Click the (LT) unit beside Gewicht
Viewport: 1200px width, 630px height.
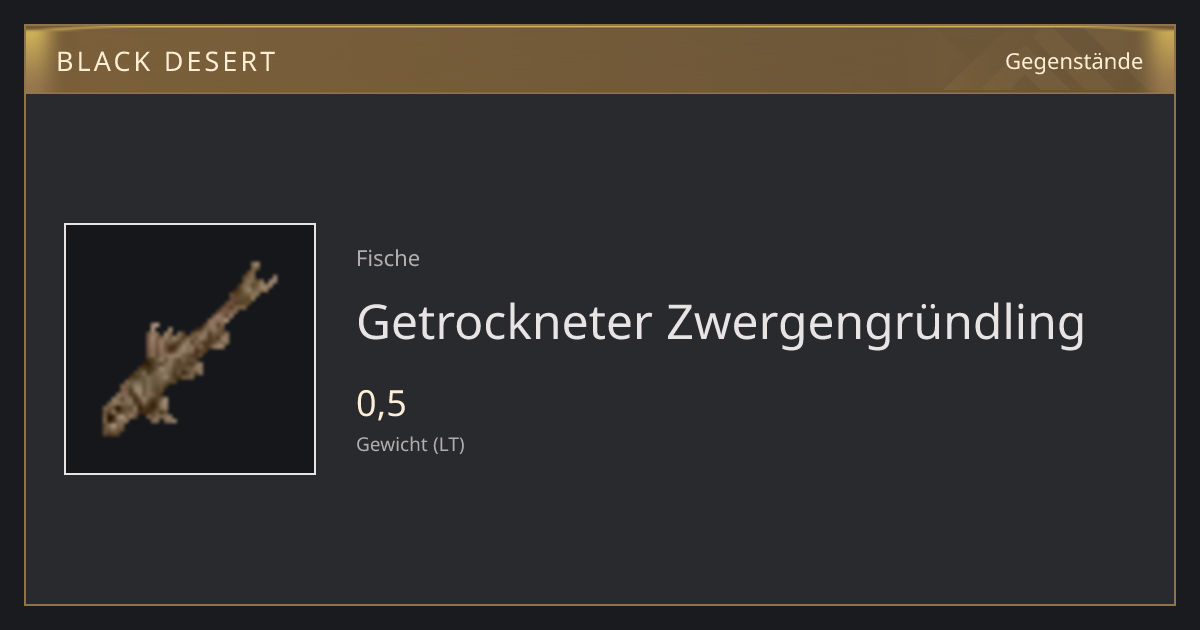(449, 445)
